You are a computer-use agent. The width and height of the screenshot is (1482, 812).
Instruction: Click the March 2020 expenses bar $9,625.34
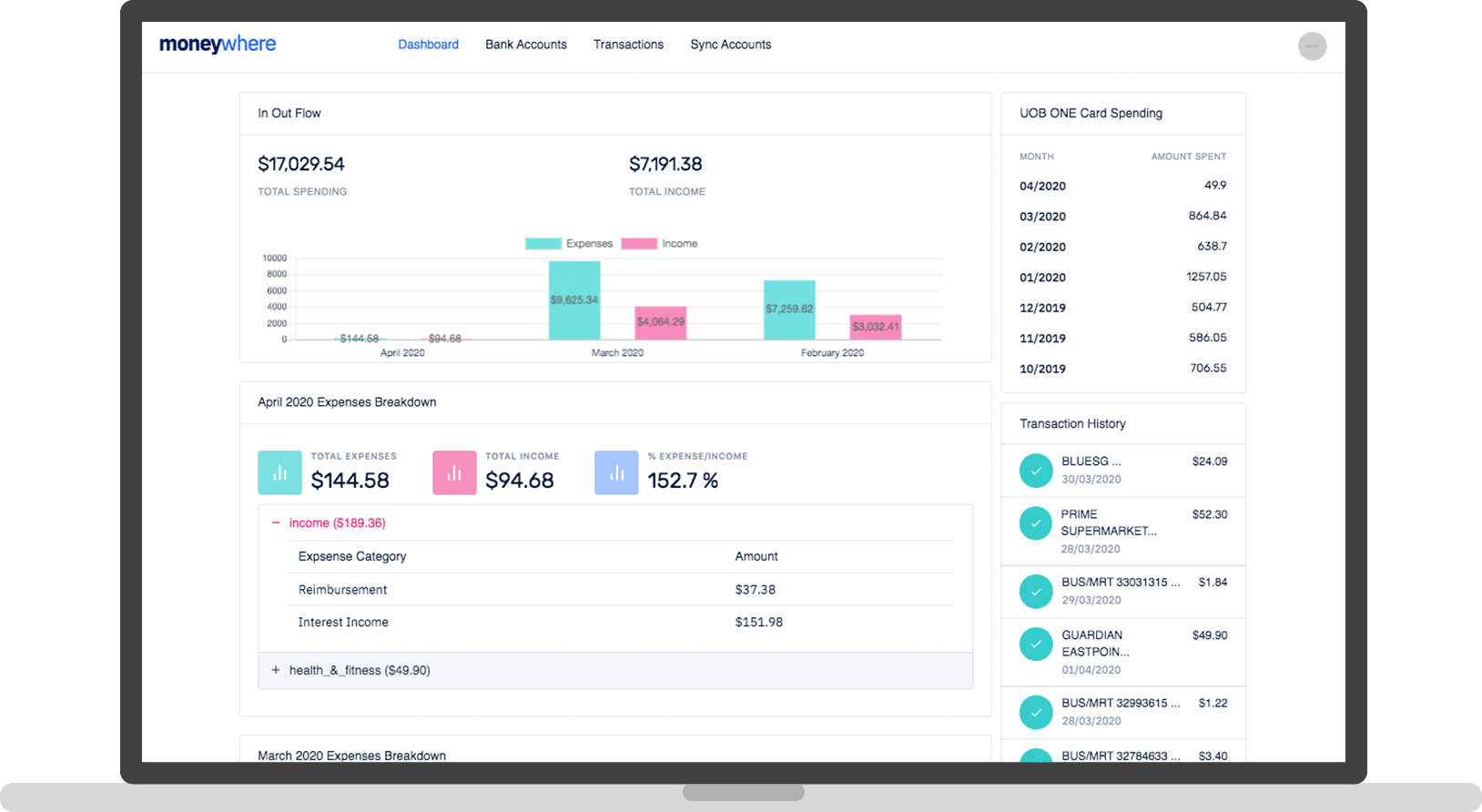[574, 300]
